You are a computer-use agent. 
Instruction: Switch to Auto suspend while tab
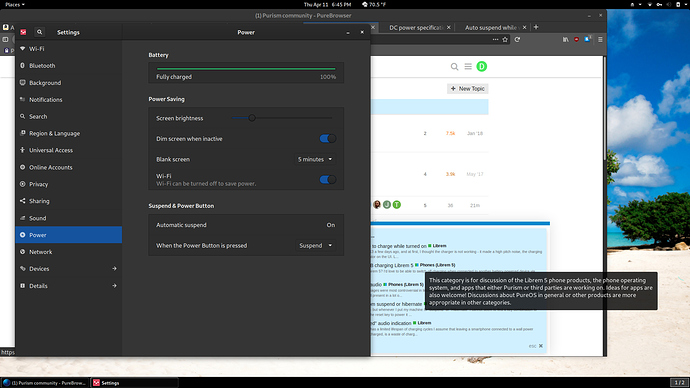pyautogui.click(x=492, y=27)
